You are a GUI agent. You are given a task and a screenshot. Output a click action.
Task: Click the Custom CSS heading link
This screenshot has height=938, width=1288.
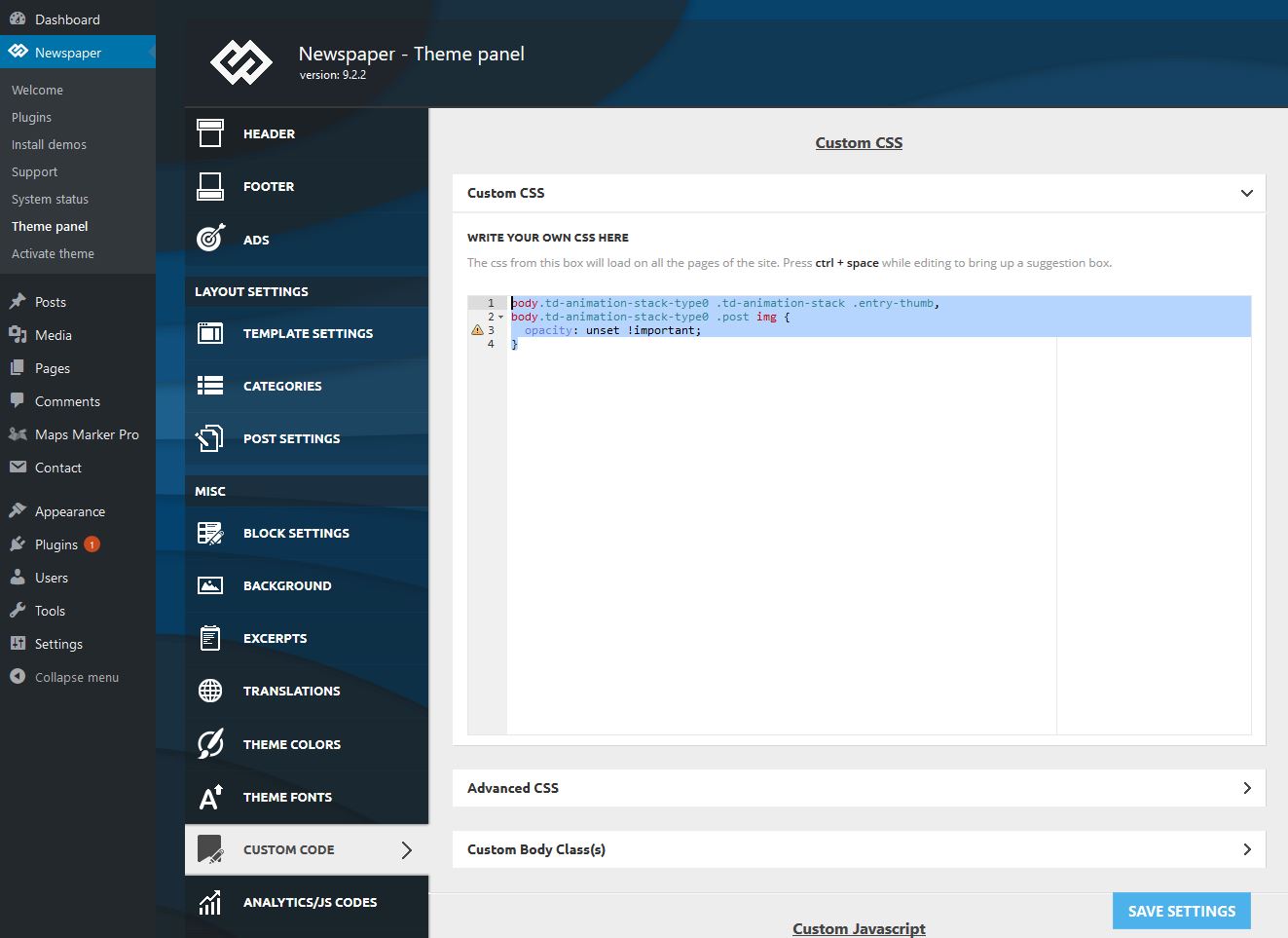859,142
